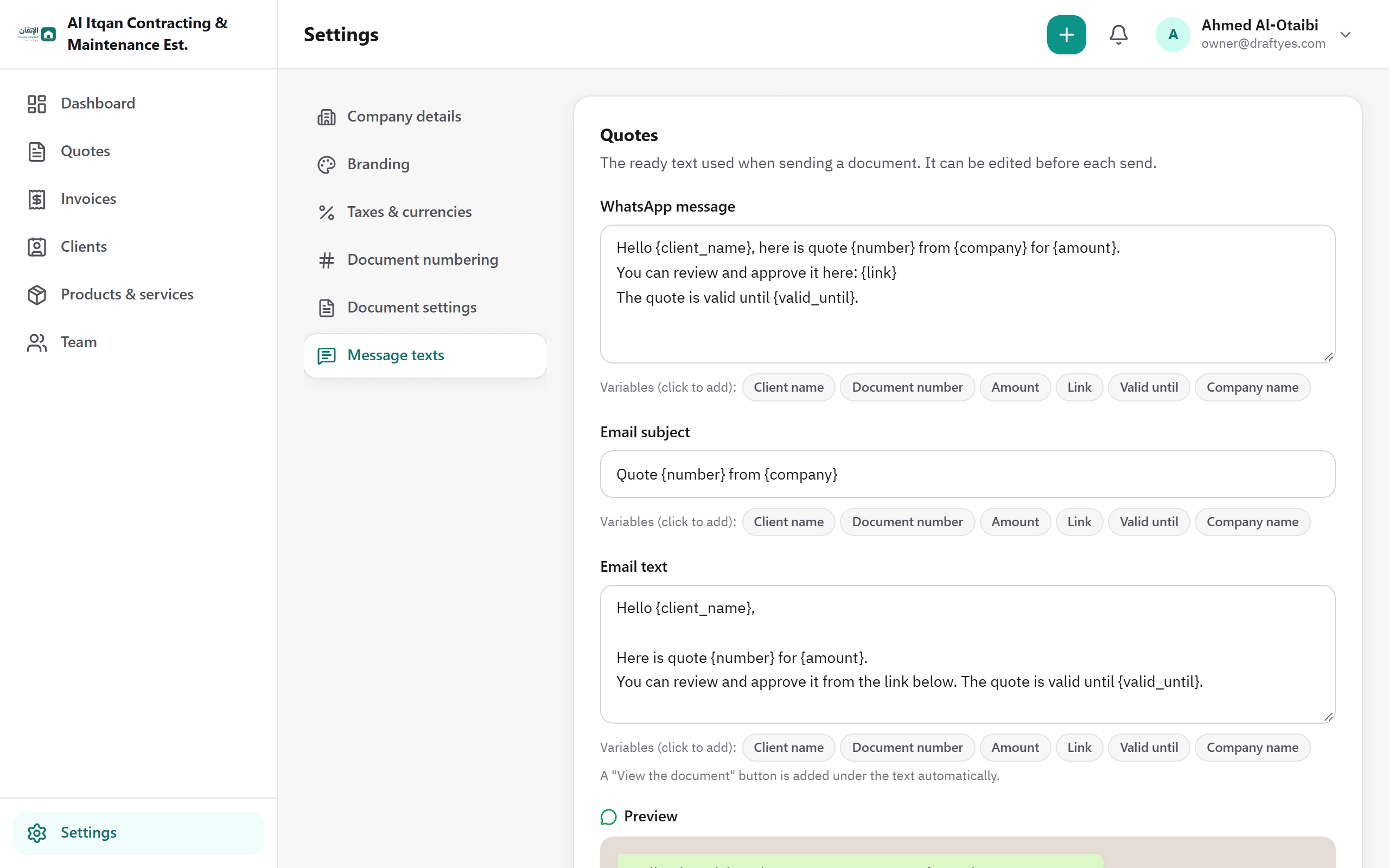This screenshot has width=1389, height=868.
Task: Click the Al Itqan company logo
Action: tap(37, 34)
